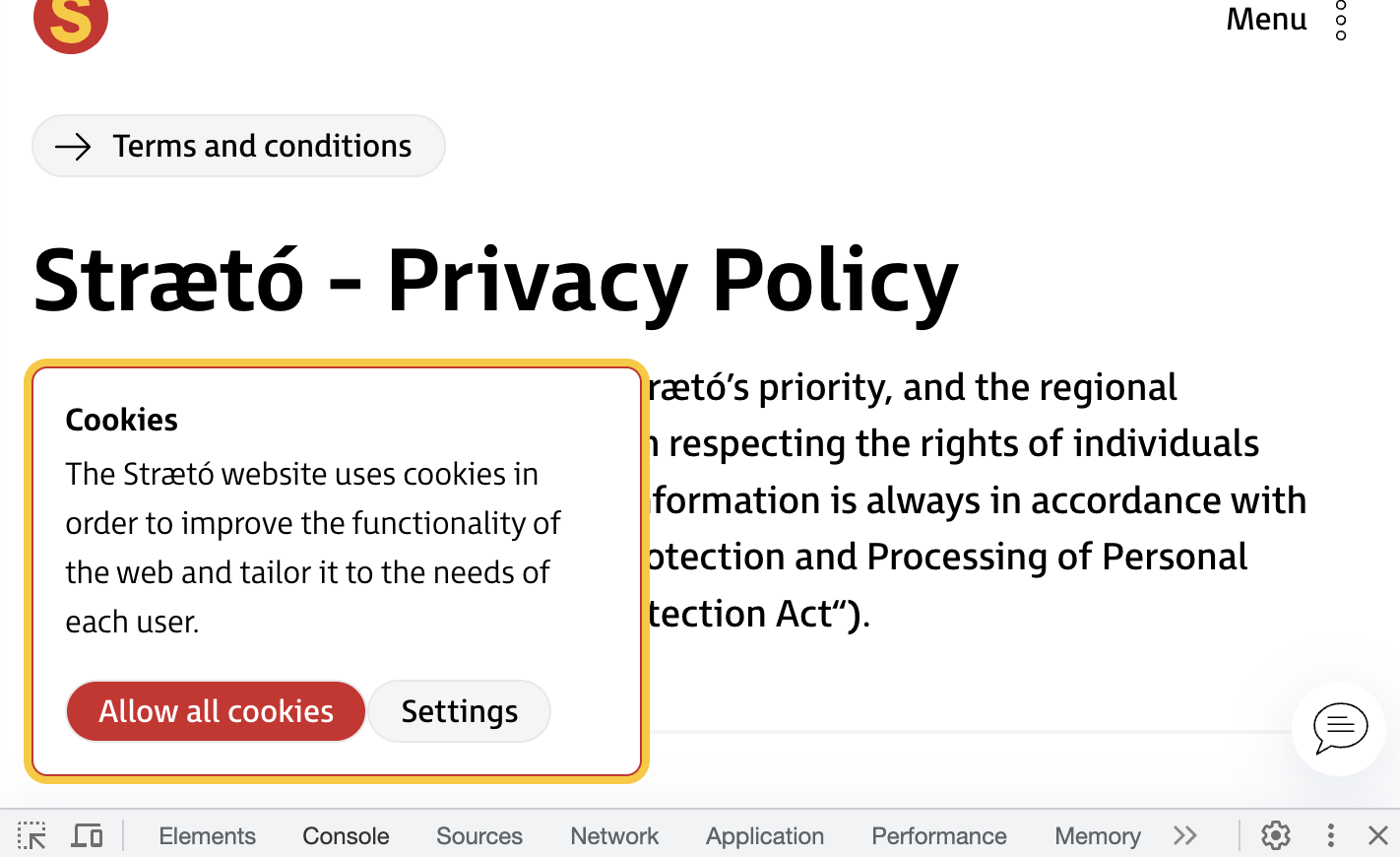The width and height of the screenshot is (1400, 857).
Task: Switch to the Memory tab
Action: [x=1097, y=835]
